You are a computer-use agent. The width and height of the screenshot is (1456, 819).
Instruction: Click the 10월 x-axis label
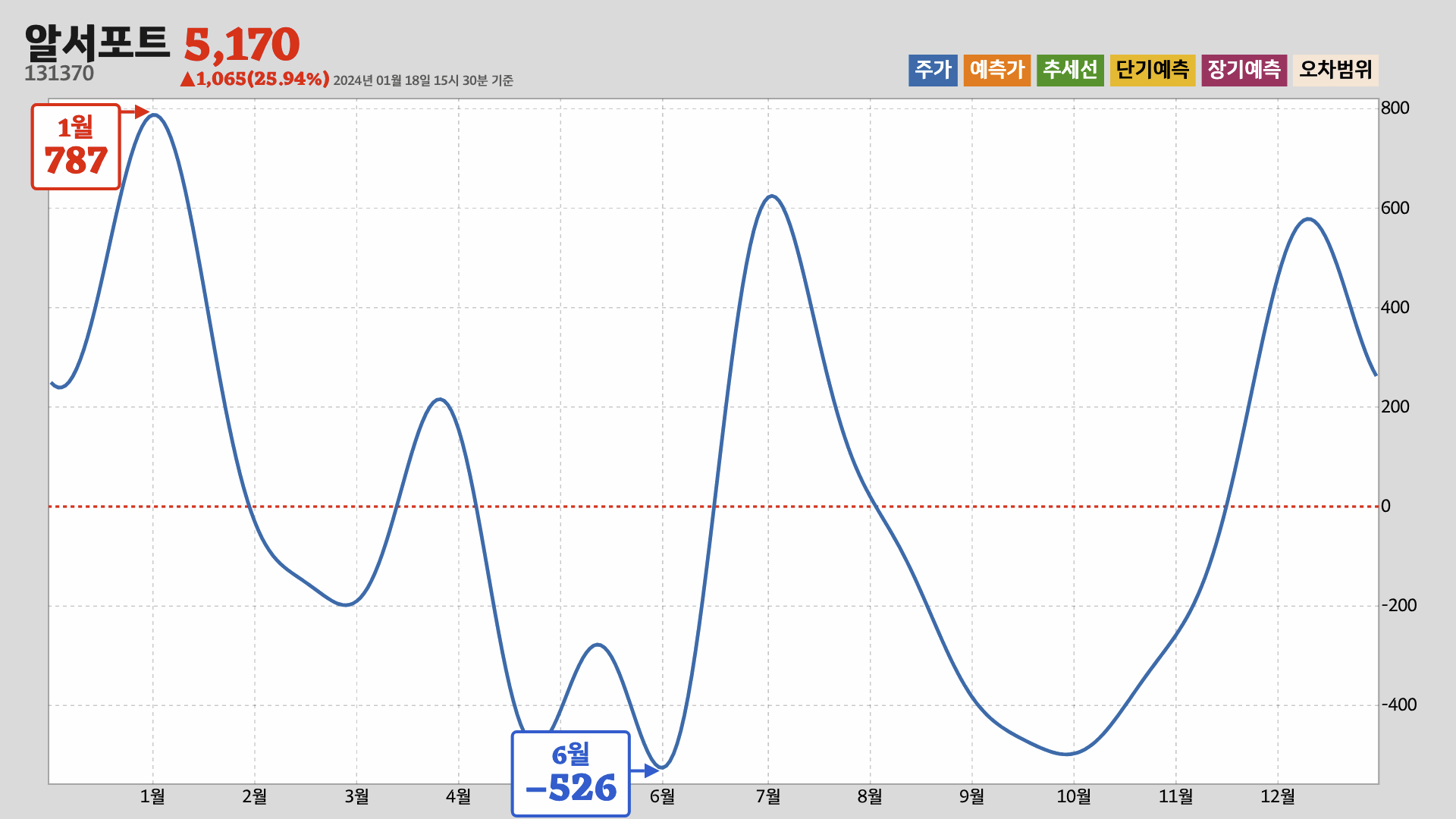pyautogui.click(x=1074, y=796)
